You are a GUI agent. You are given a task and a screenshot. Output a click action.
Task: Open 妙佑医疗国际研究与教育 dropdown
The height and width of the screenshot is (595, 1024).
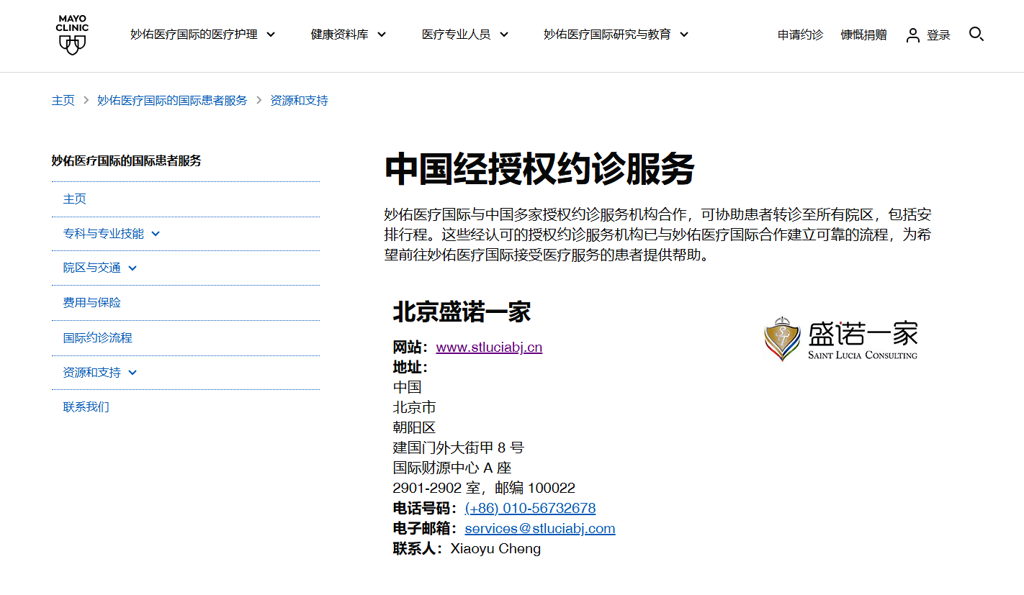click(x=616, y=34)
